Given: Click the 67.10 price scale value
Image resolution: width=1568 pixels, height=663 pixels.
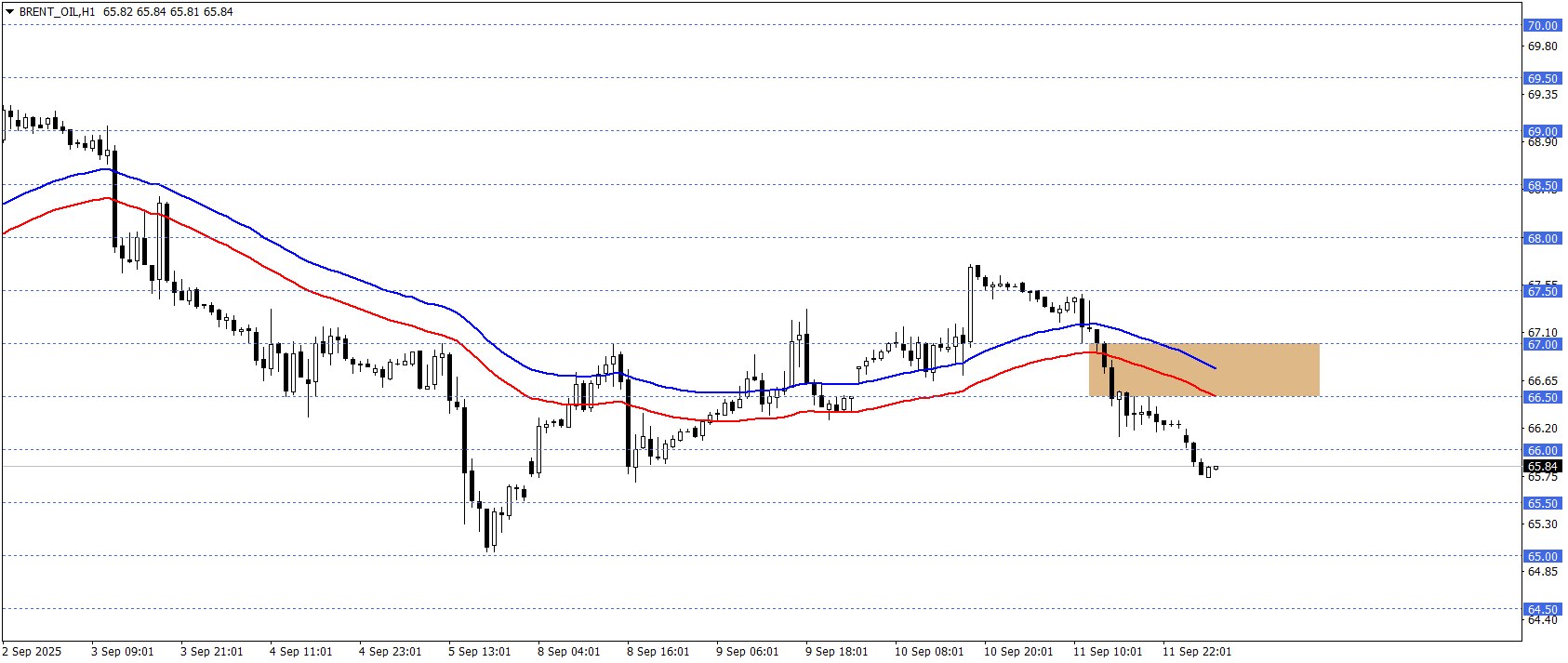Looking at the screenshot, I should point(1542,332).
